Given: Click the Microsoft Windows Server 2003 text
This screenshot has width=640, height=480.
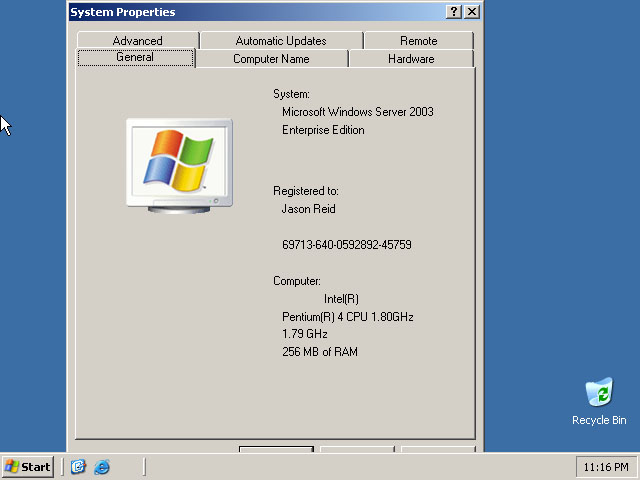Looking at the screenshot, I should (358, 112).
